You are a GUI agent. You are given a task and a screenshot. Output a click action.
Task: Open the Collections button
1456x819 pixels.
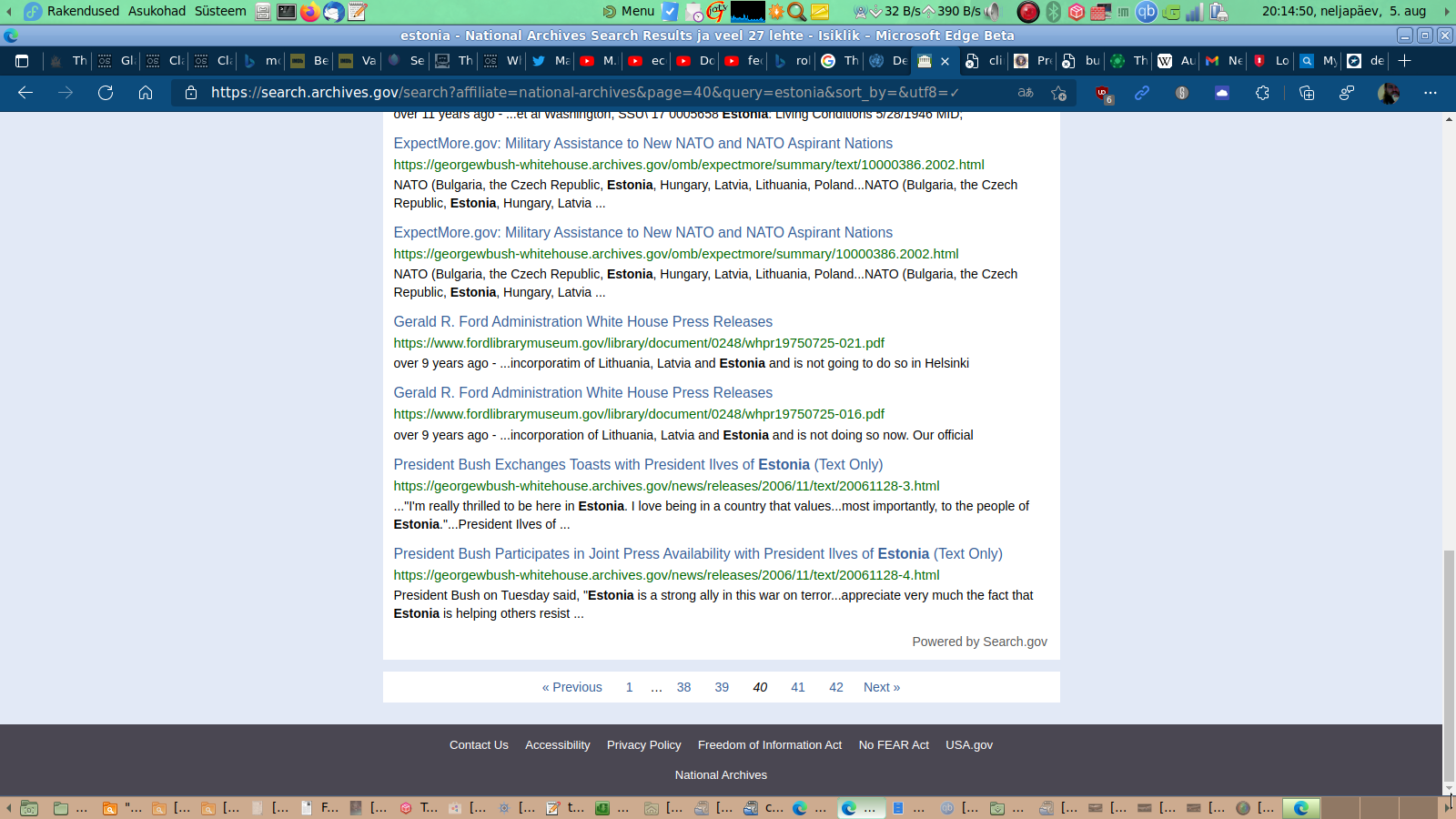tap(1307, 92)
